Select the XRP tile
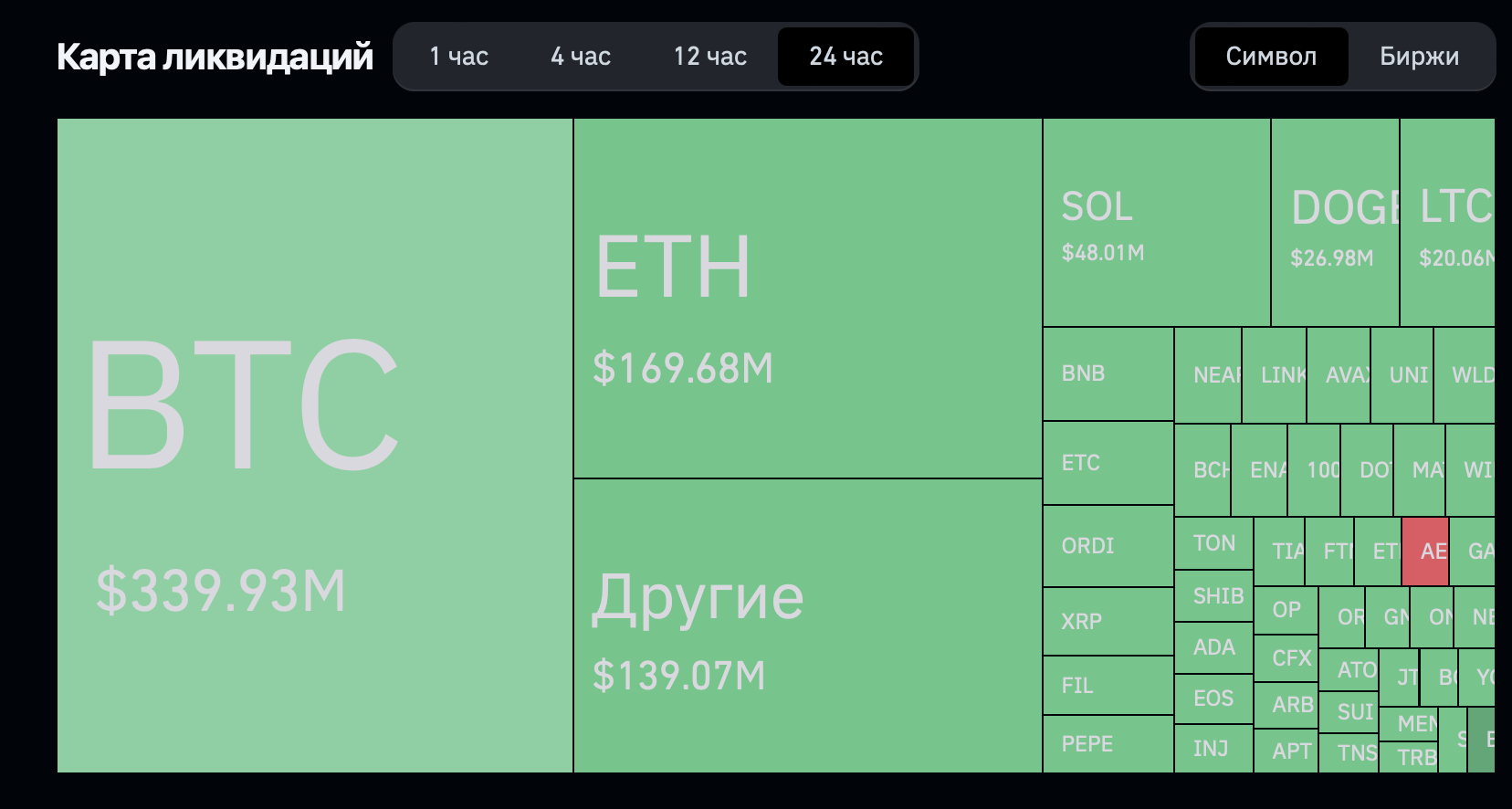1512x809 pixels. [x=1108, y=622]
